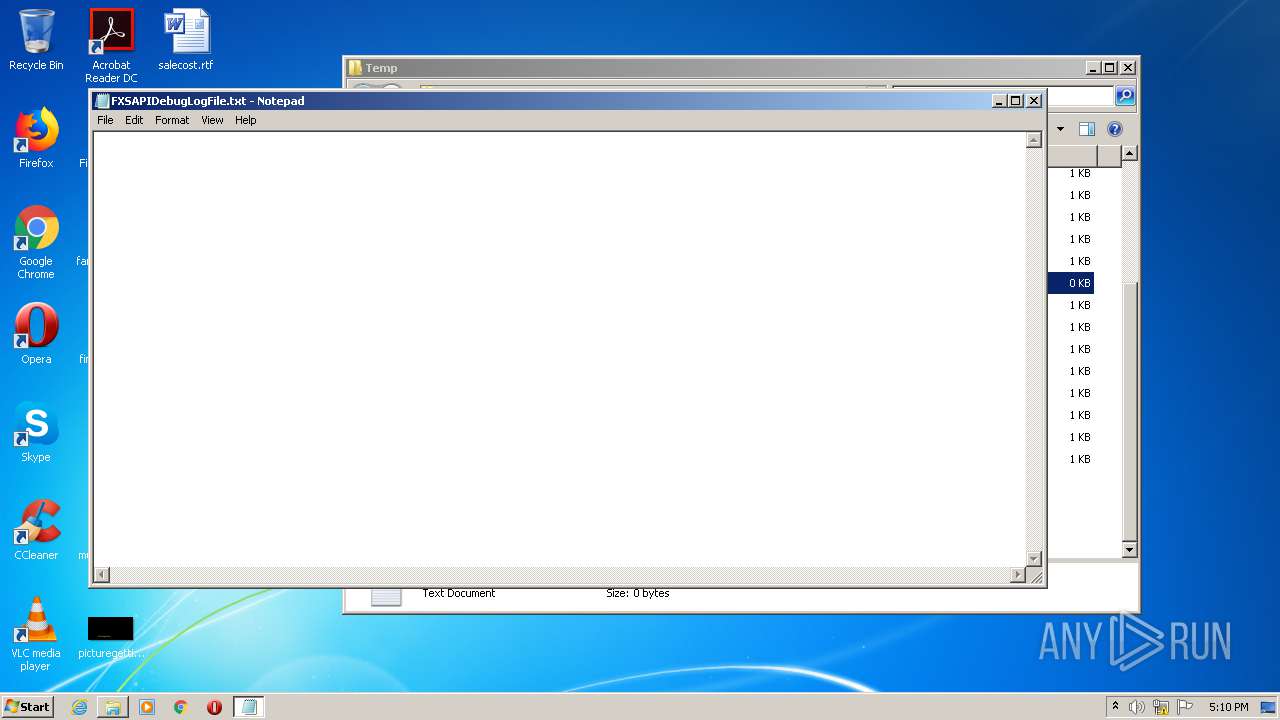Screen dimensions: 1280x720
Task: Click the text file icon in details pane
Action: click(386, 597)
